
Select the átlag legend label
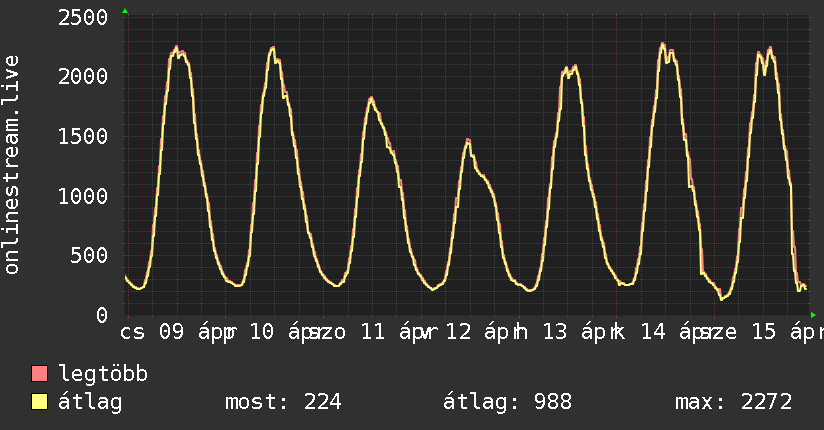point(90,402)
